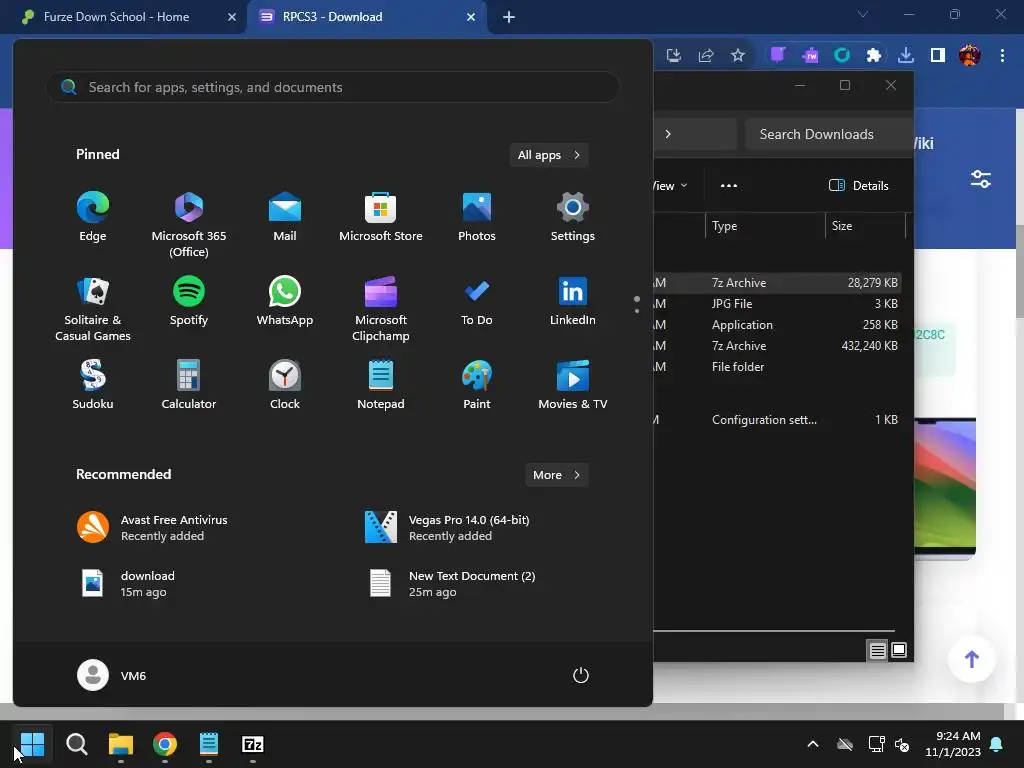Open the To Do app
Screen dimensions: 1024x768
pyautogui.click(x=477, y=301)
